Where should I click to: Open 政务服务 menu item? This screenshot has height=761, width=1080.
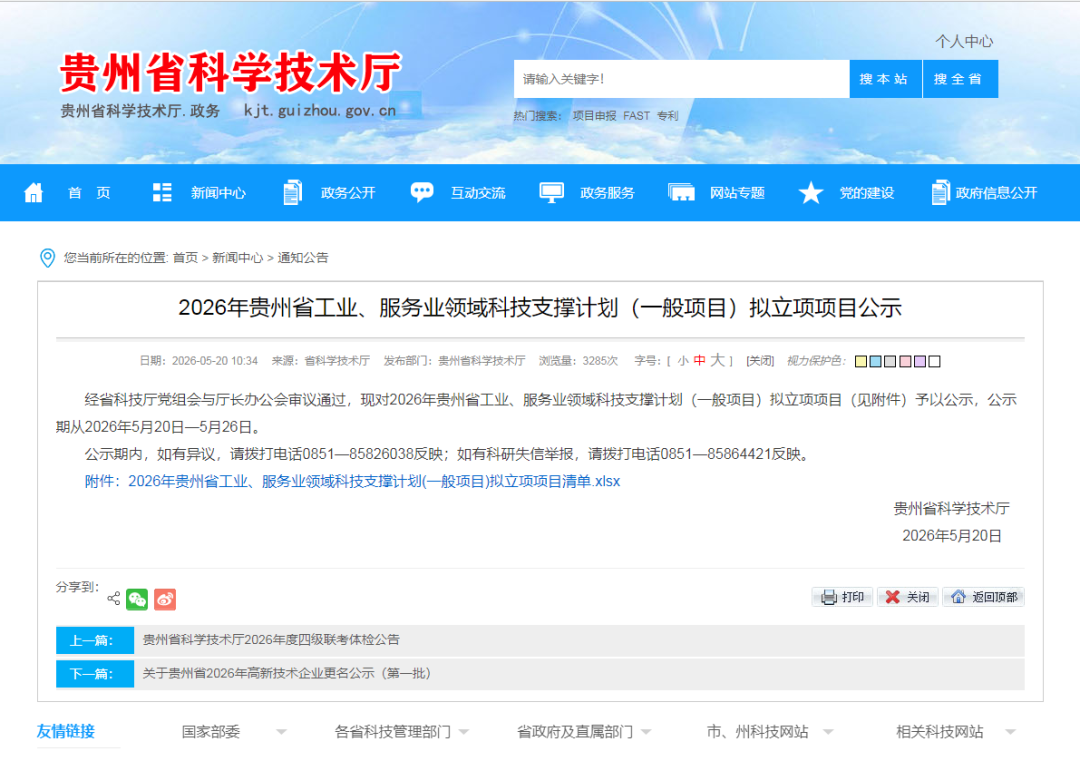coord(607,193)
